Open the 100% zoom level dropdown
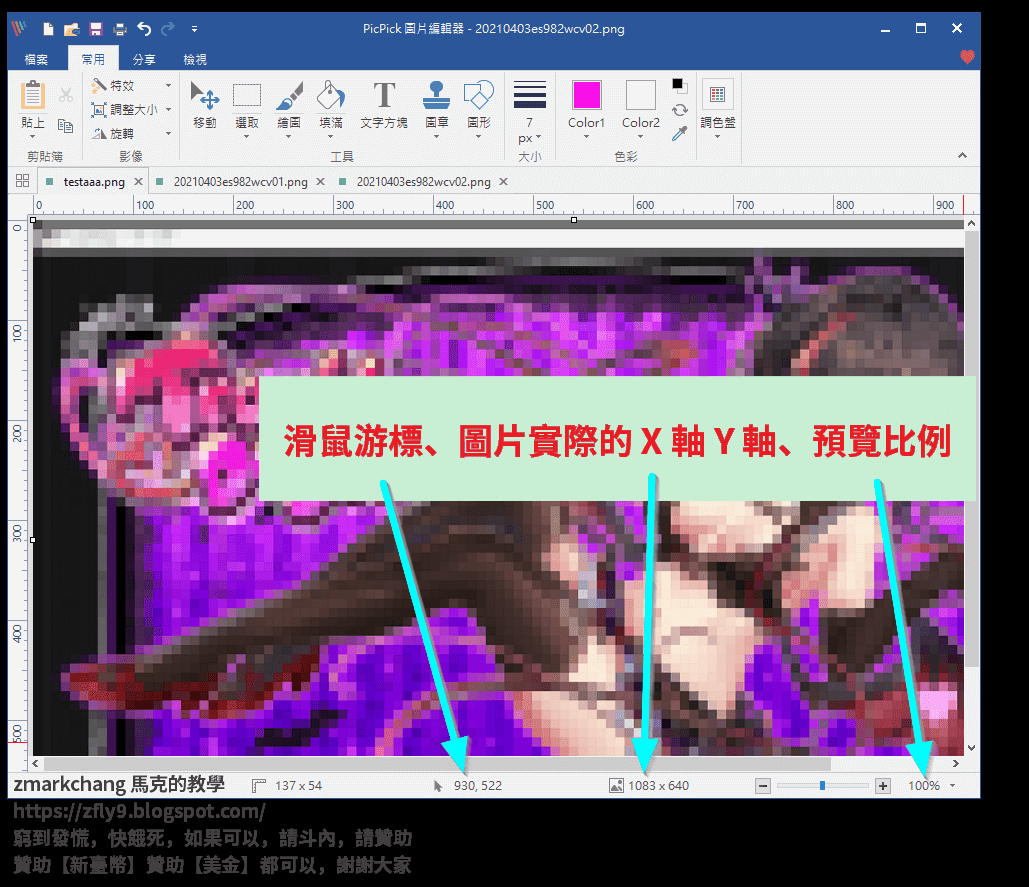This screenshot has width=1029, height=887. [x=953, y=785]
